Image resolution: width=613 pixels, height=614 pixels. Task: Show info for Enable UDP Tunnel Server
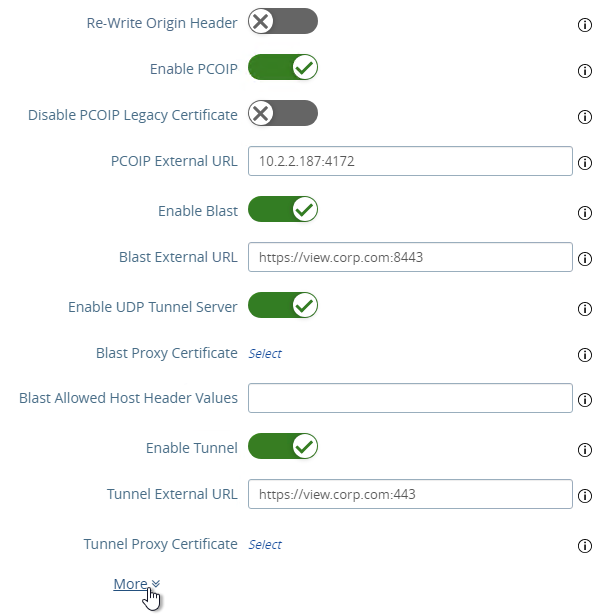[584, 309]
